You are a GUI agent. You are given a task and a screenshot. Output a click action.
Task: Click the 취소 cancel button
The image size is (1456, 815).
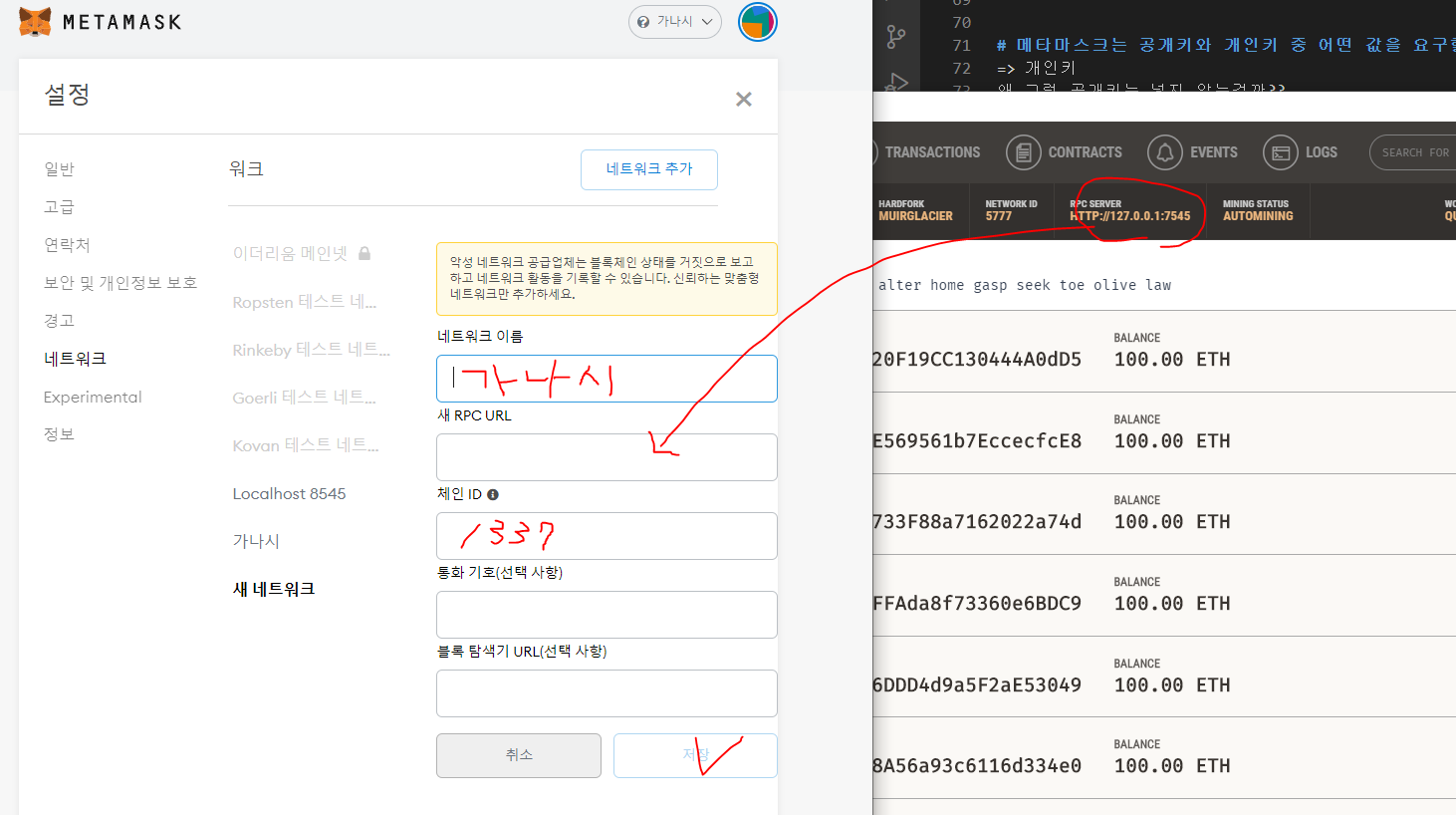(x=519, y=755)
